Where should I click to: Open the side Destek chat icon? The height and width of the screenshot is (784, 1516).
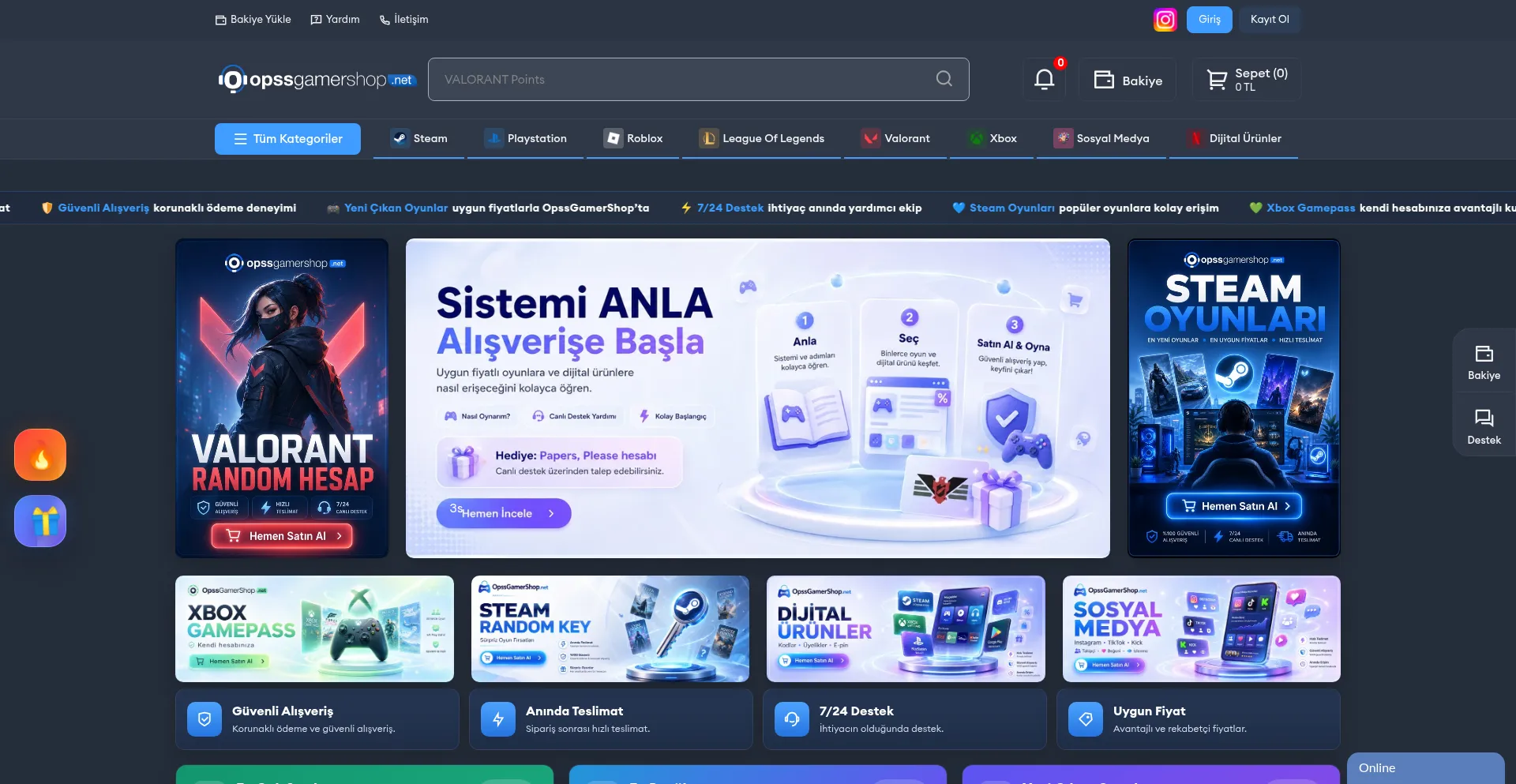click(1484, 418)
